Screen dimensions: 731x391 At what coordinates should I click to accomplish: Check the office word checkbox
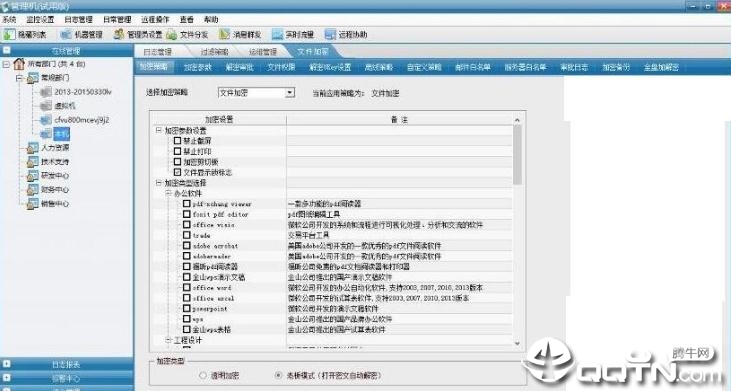click(186, 288)
